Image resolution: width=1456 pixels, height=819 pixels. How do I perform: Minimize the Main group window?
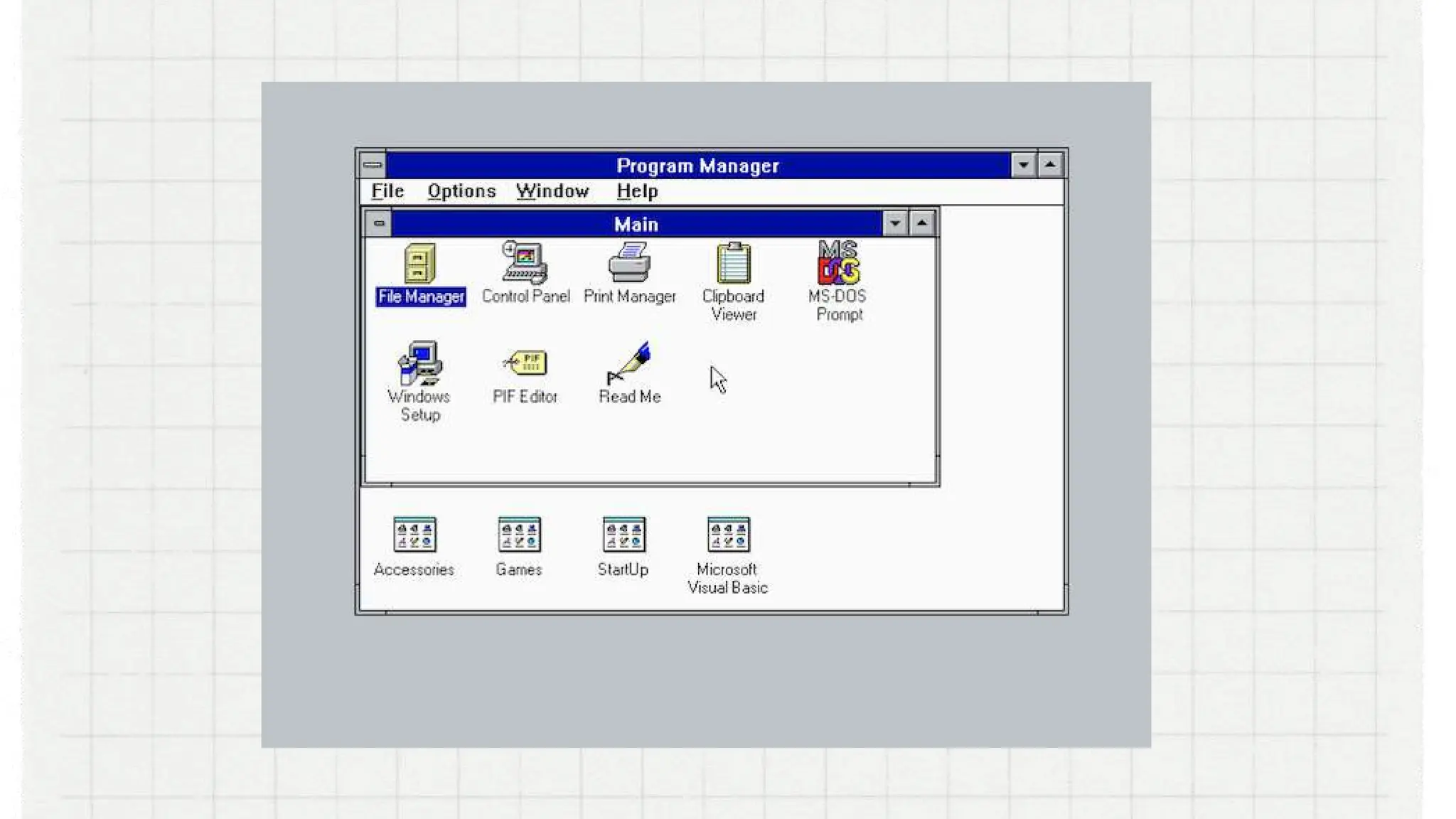(x=895, y=224)
